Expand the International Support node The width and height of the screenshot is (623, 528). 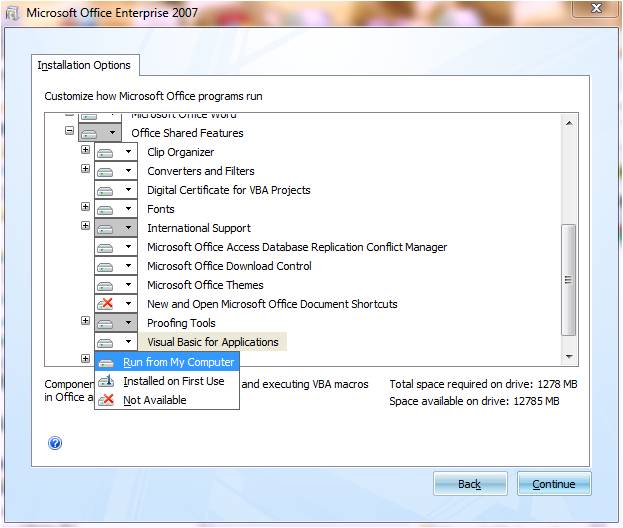pos(85,226)
